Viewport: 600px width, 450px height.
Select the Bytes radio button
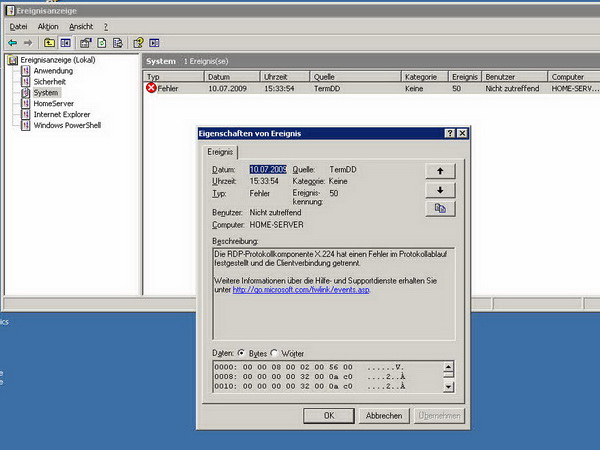(241, 353)
